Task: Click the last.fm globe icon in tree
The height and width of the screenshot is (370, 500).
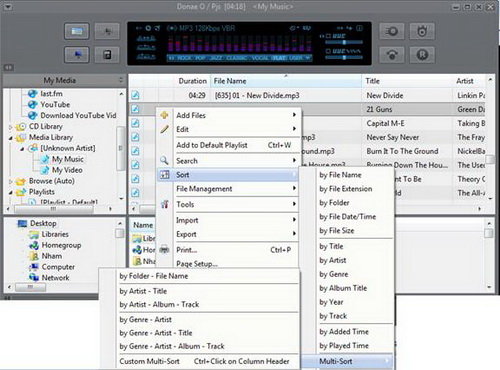Action: 32,94
